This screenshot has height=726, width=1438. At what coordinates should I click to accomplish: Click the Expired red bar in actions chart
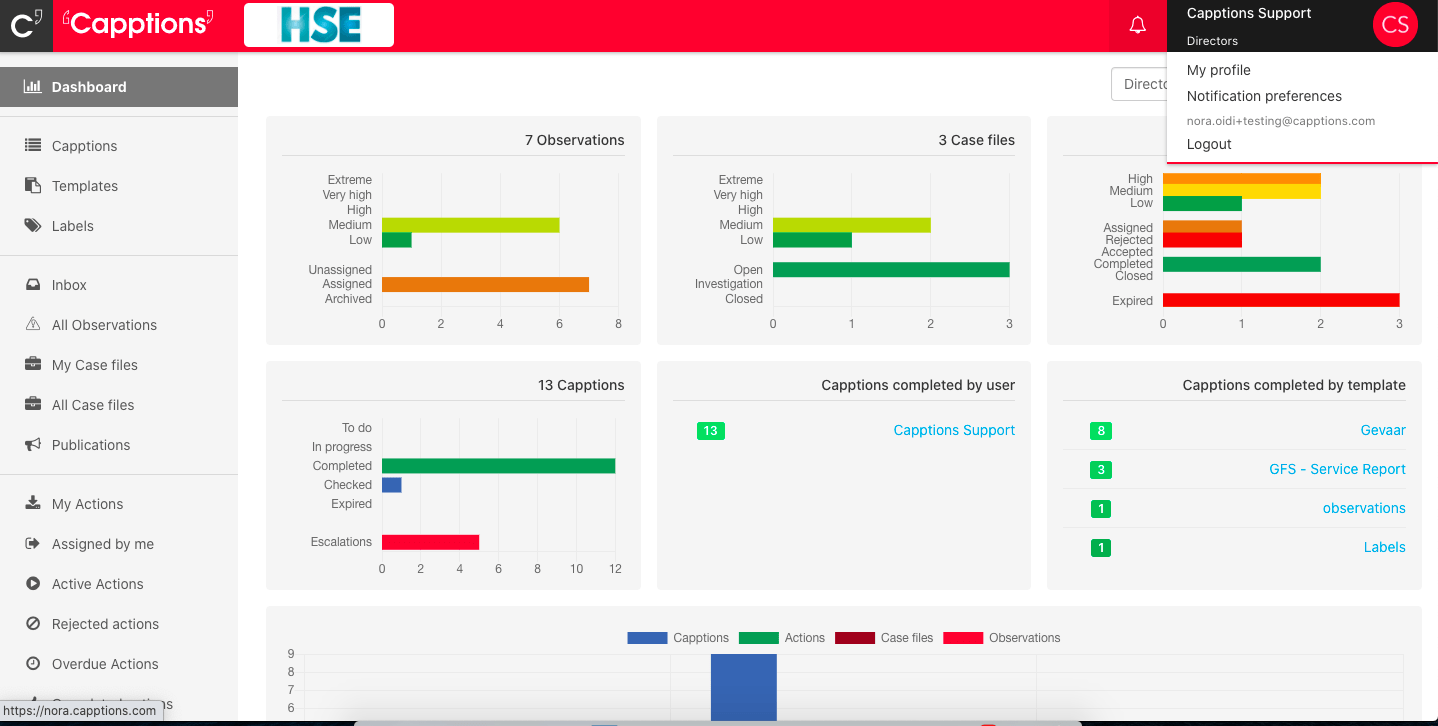click(x=1281, y=300)
